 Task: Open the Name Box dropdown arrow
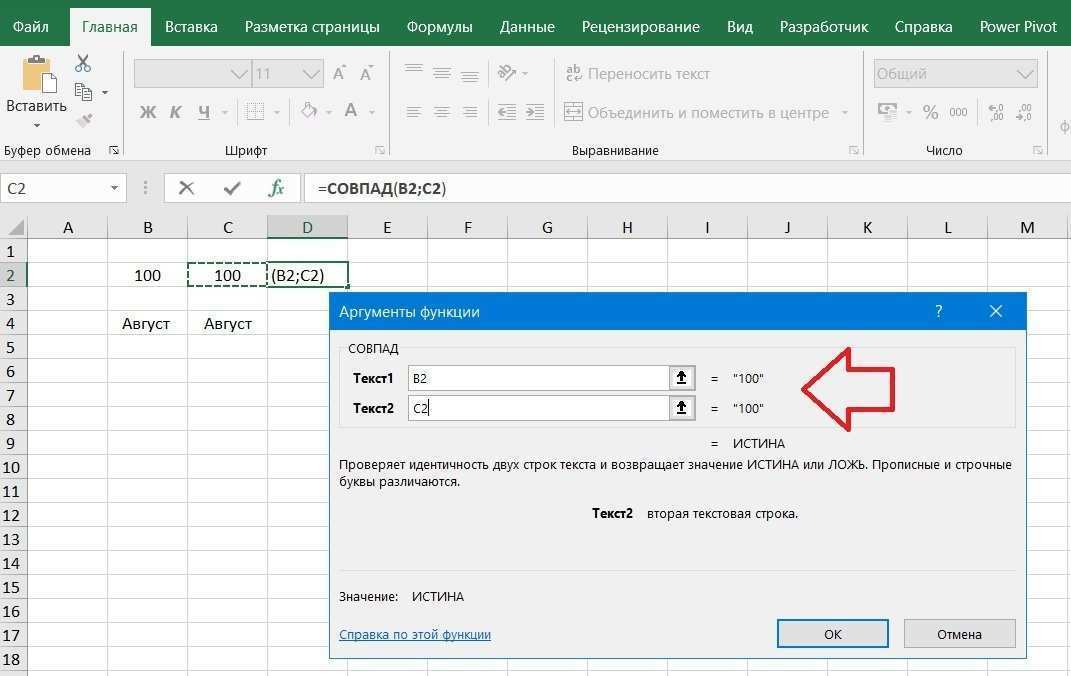(115, 188)
